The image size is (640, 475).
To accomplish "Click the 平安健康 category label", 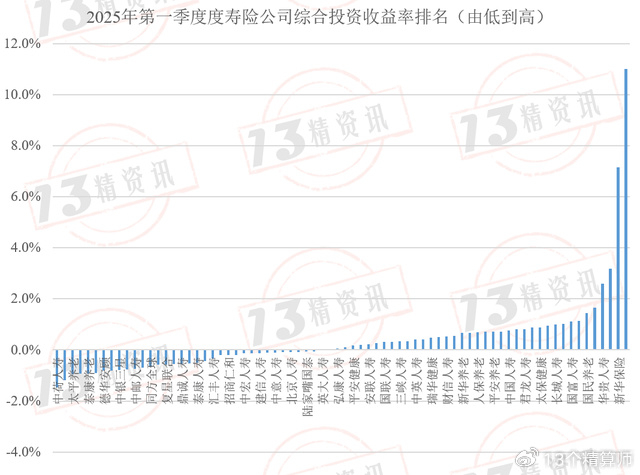I will pyautogui.click(x=355, y=381).
